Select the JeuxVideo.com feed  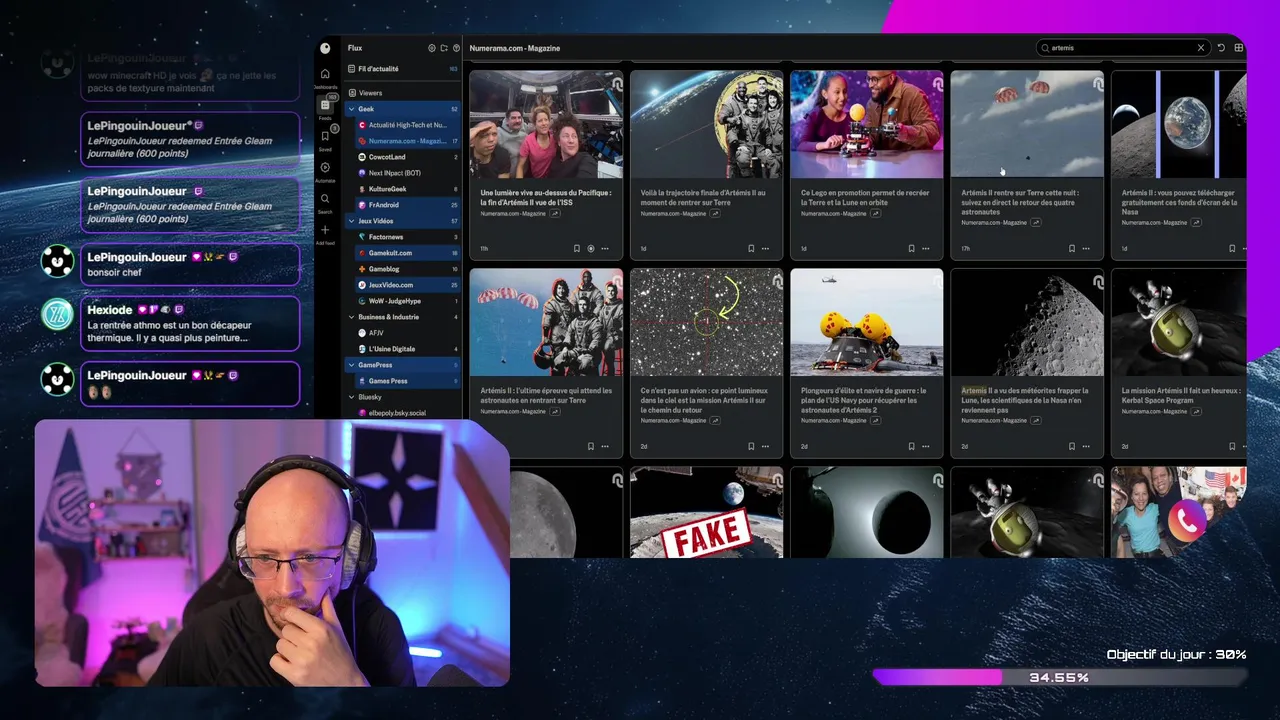pos(408,285)
